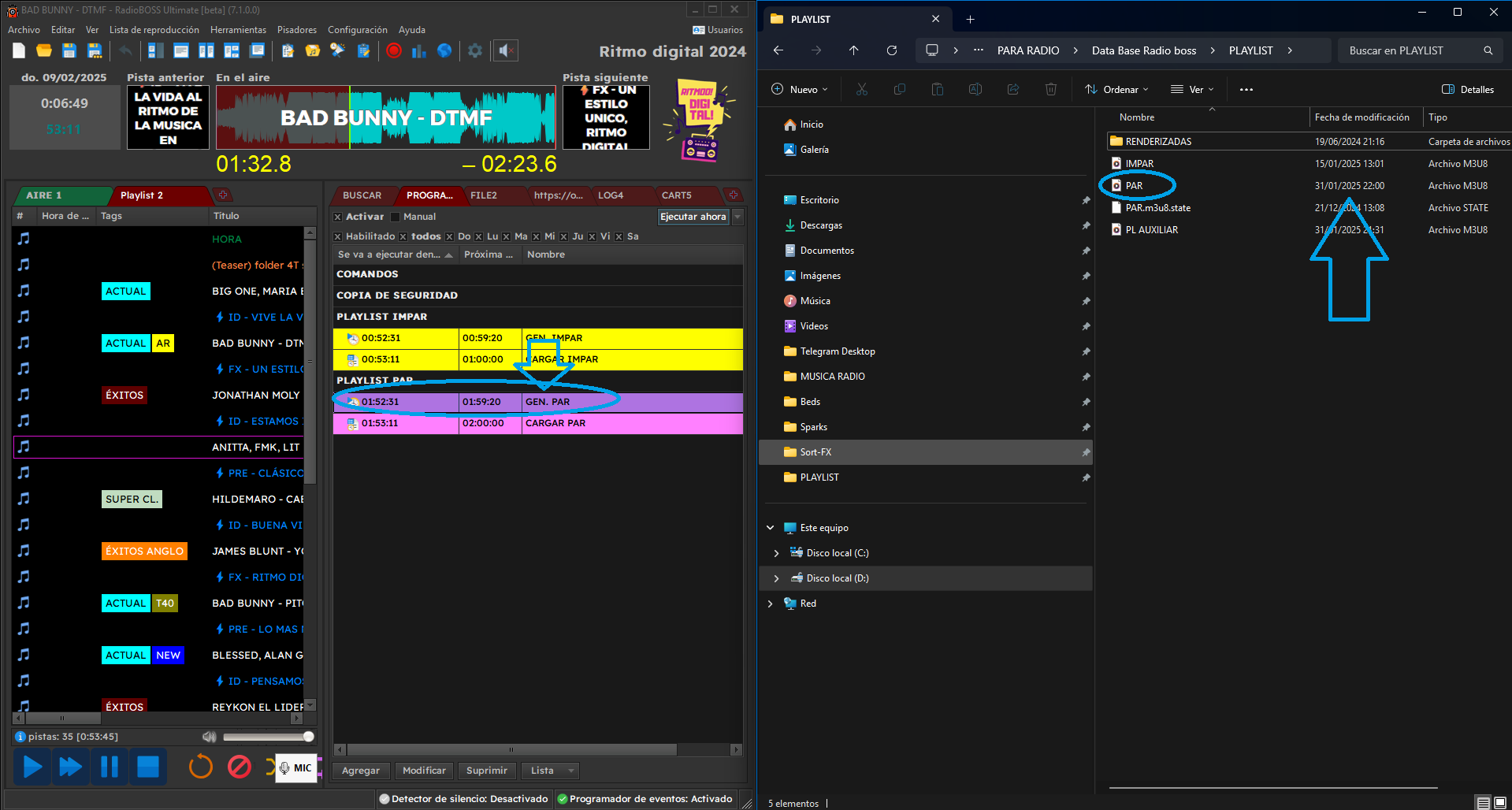
Task: Collapse the Este equipo tree node
Action: click(770, 529)
